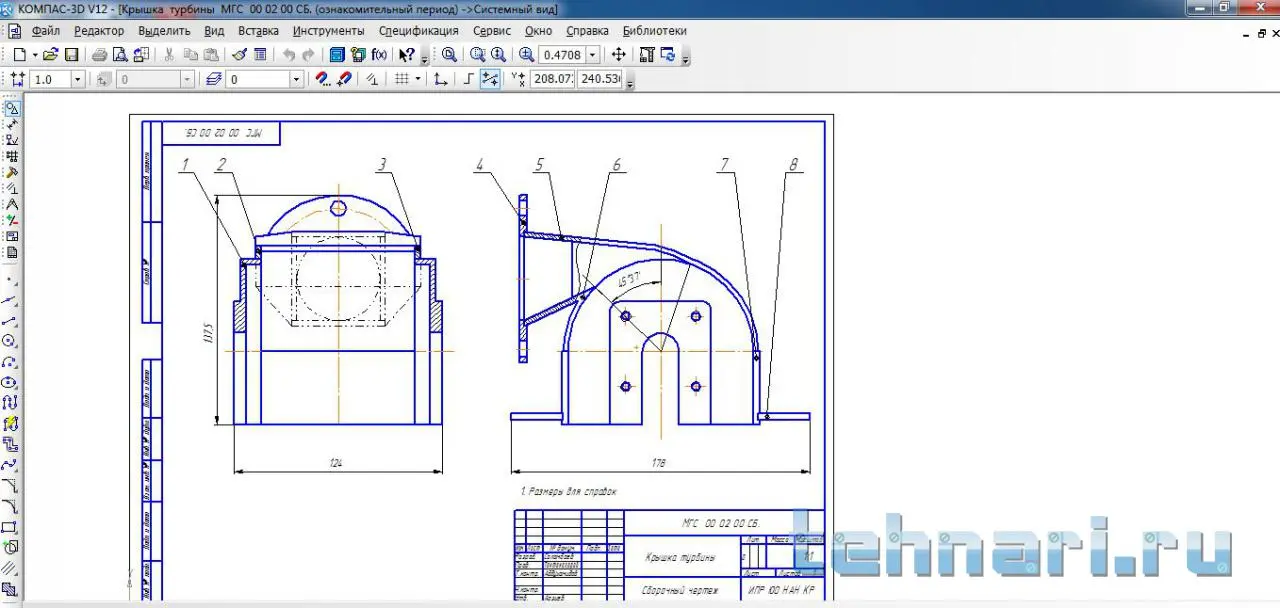
Task: Expand the layer number dropdown
Action: point(296,79)
